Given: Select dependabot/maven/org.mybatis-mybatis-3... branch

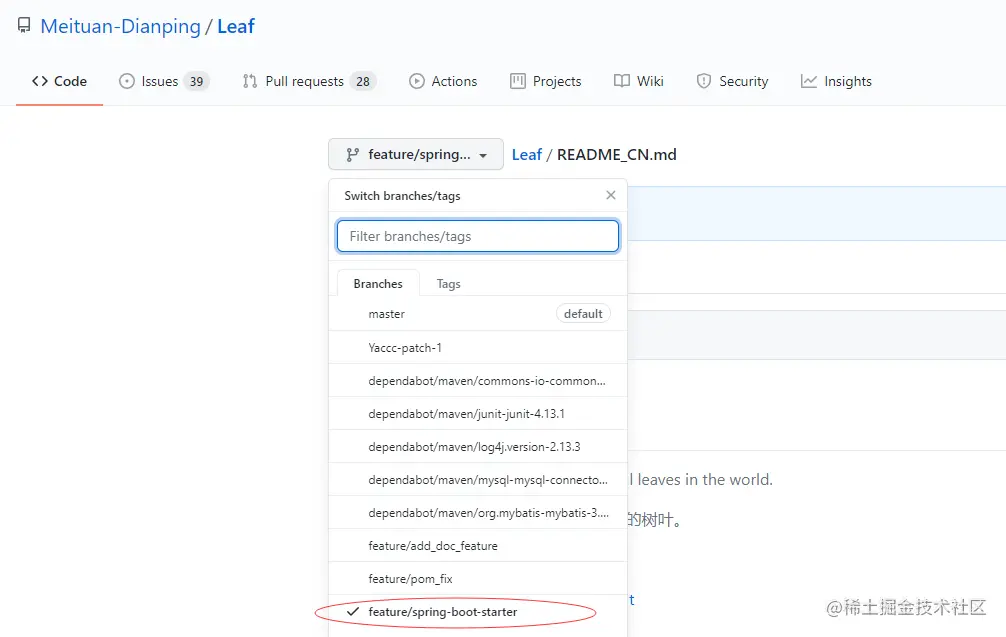Looking at the screenshot, I should pos(478,513).
